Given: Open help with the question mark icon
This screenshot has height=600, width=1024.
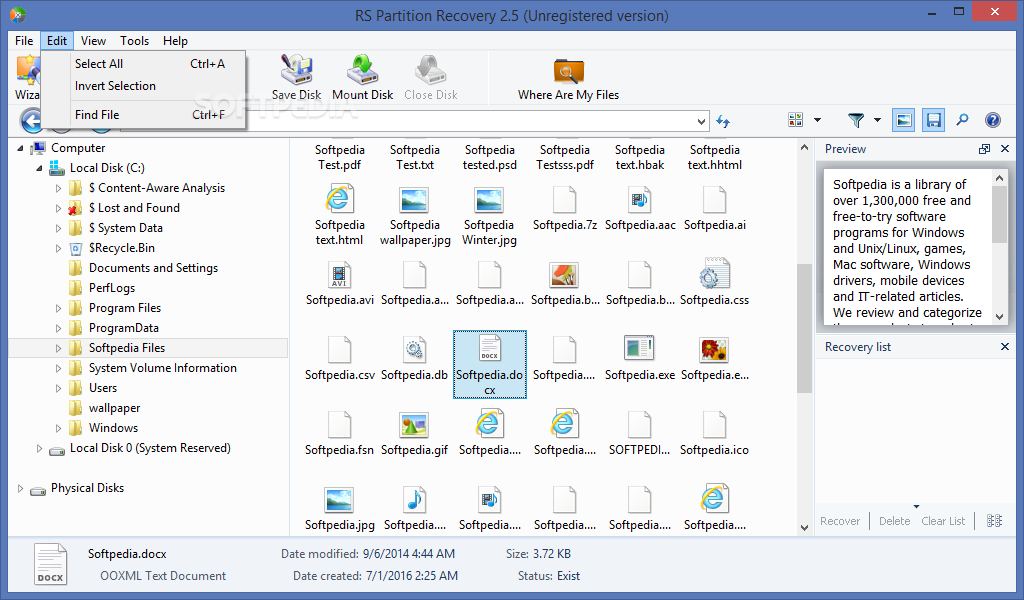Looking at the screenshot, I should 993,119.
